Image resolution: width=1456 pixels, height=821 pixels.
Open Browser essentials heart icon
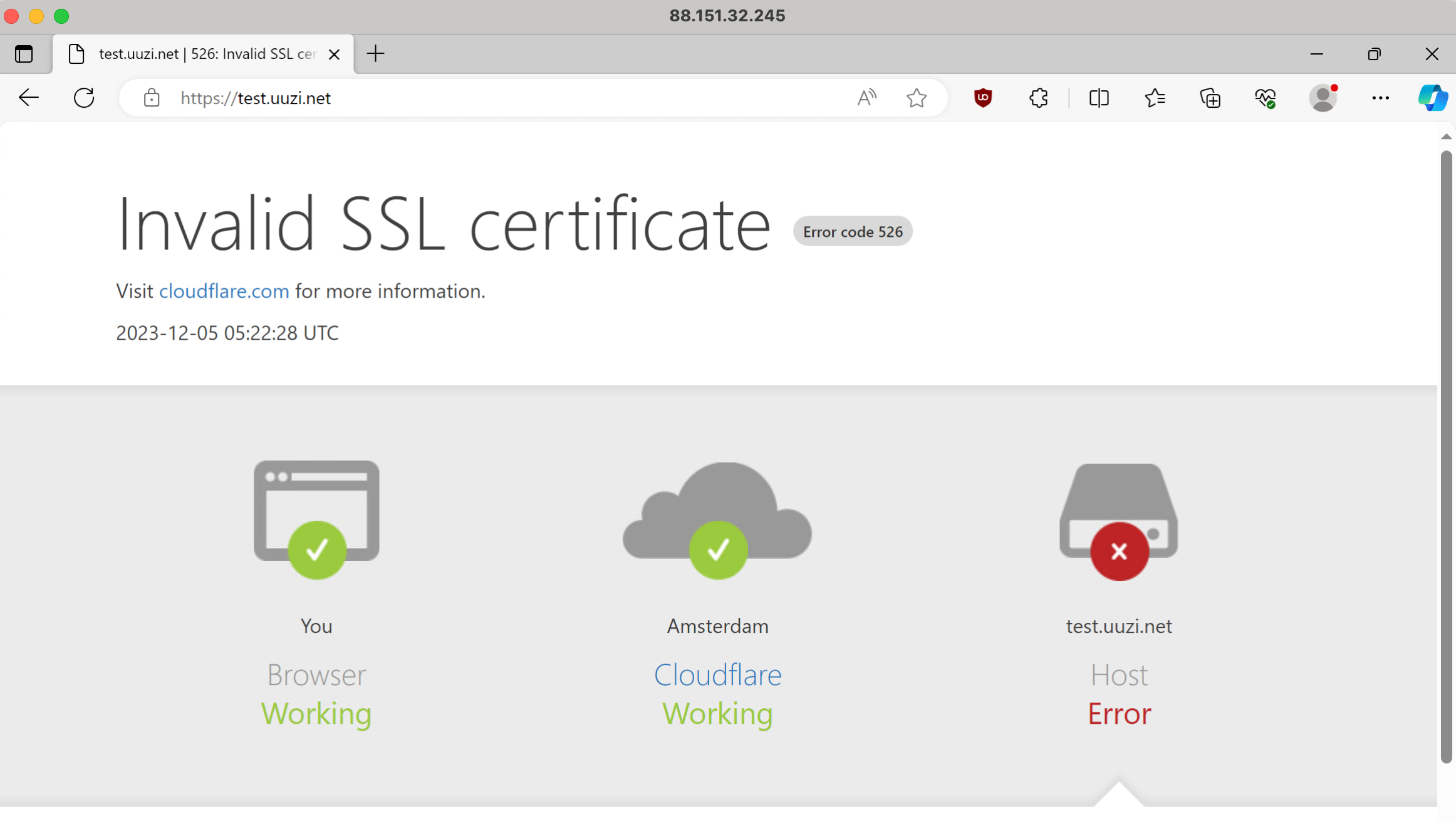tap(1266, 98)
